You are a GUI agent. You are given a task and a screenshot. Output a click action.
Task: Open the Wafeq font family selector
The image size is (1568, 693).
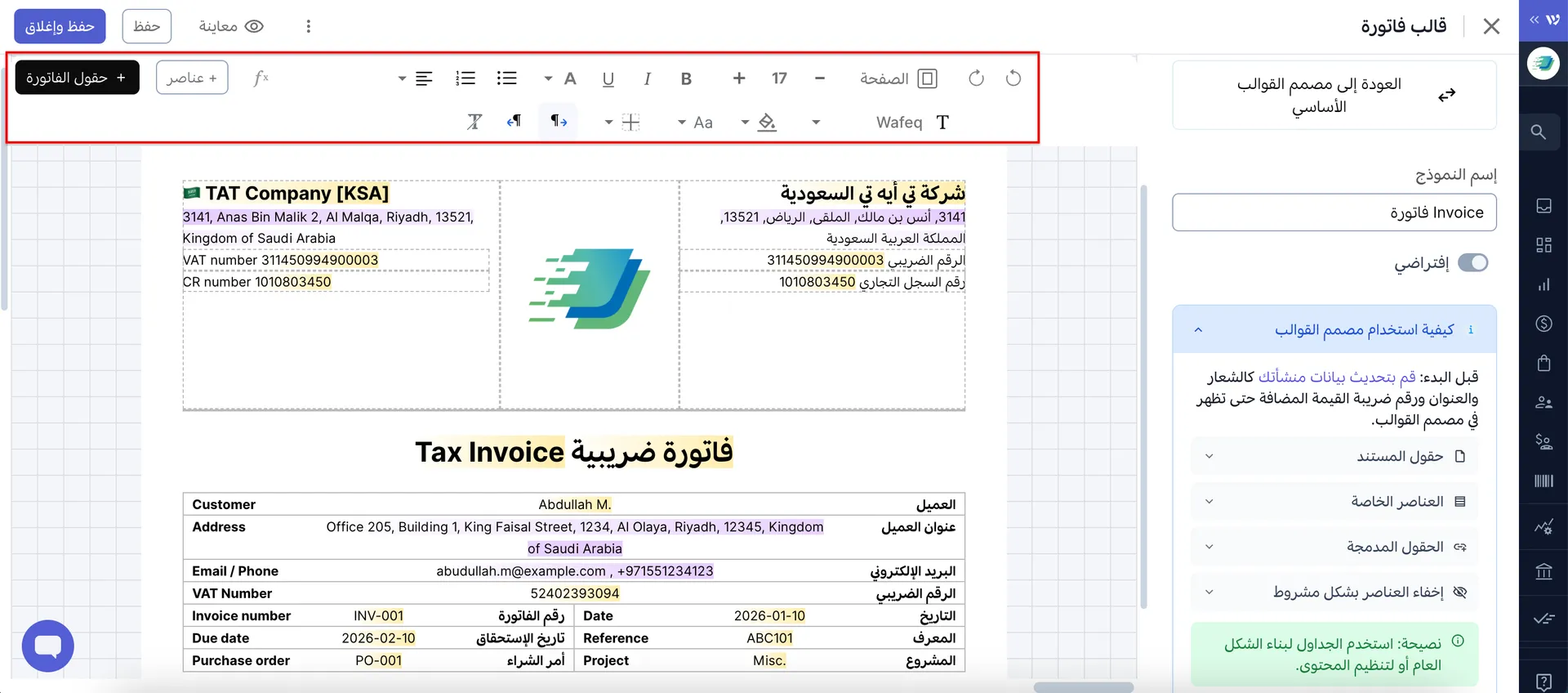point(912,122)
